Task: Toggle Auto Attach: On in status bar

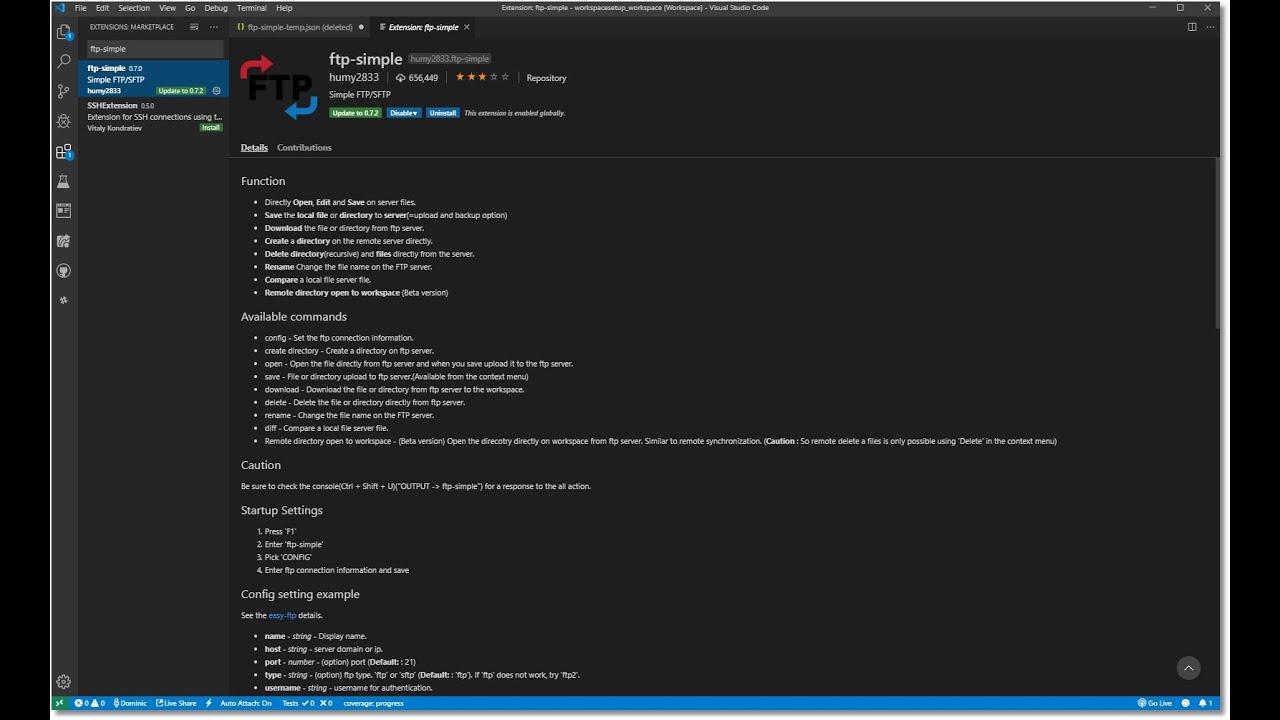Action: [246, 703]
